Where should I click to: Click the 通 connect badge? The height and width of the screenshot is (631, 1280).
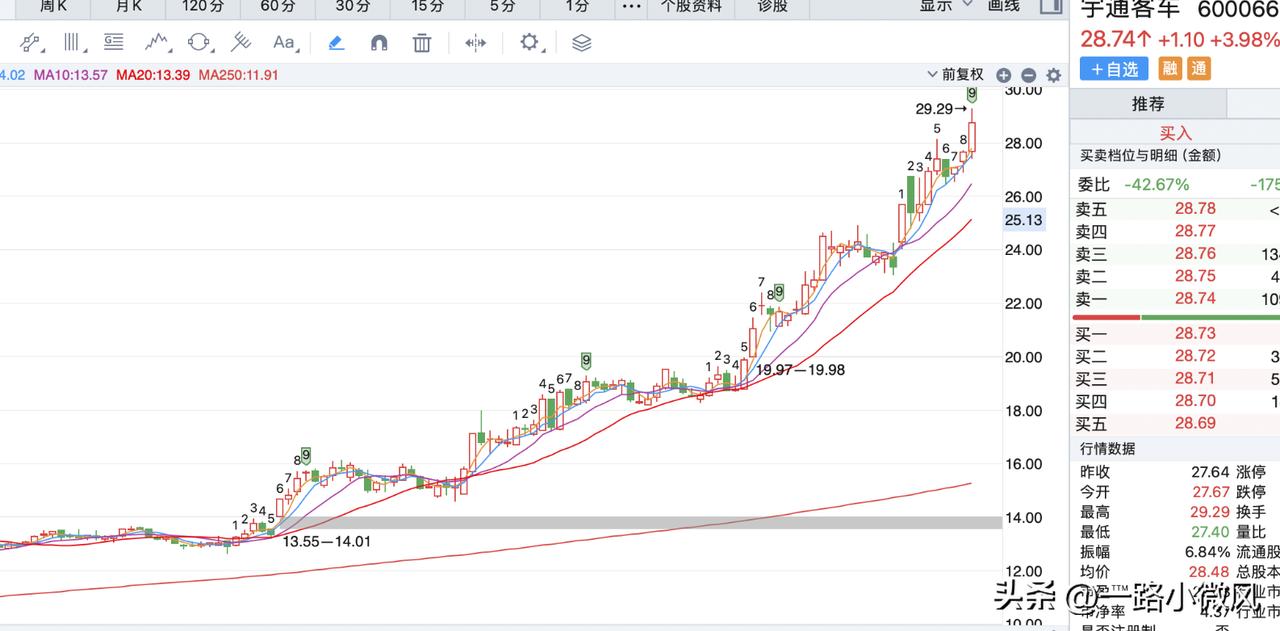[1199, 69]
